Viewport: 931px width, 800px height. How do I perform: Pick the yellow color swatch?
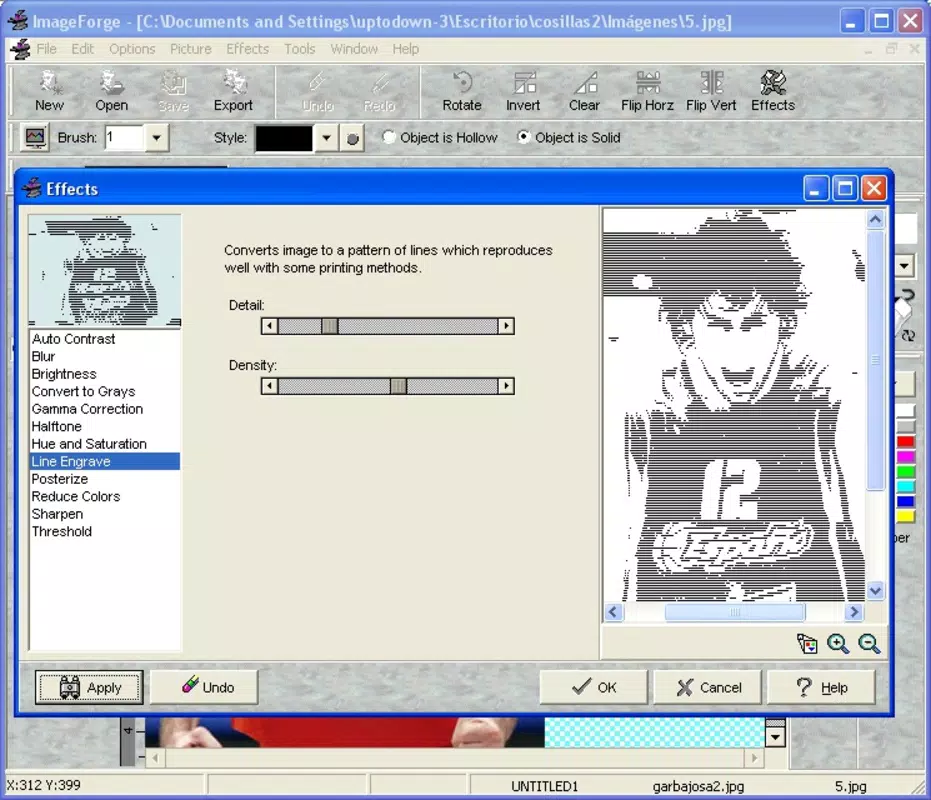(905, 516)
